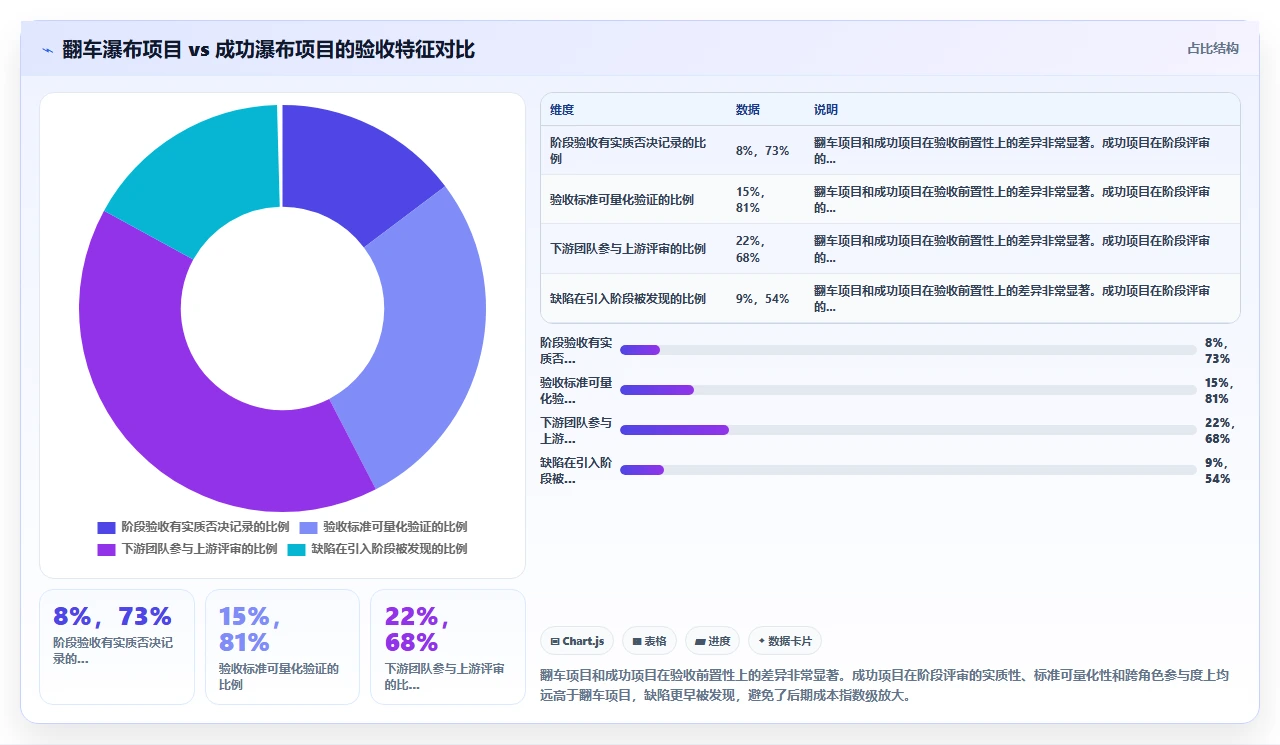
Task: Toggle legend item 阶段验收有实质否决记录的比例
Action: [193, 527]
